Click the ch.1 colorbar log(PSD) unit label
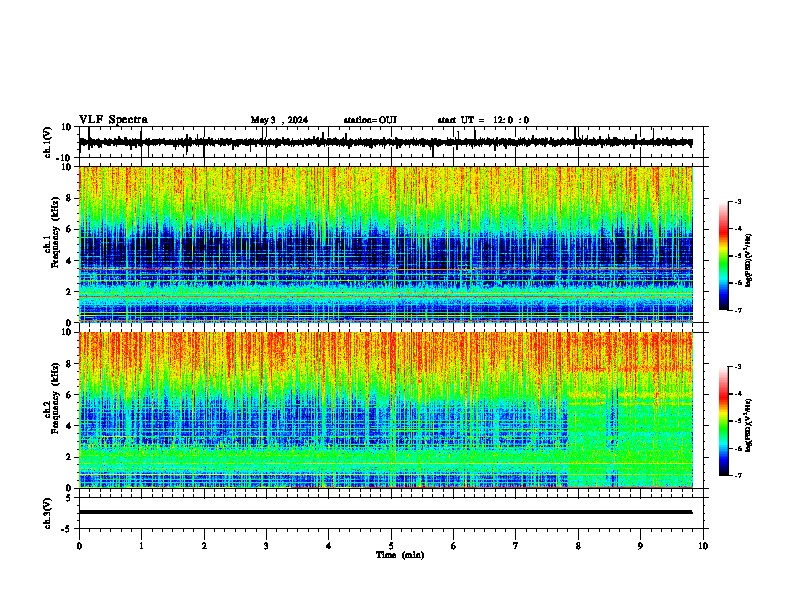 [x=749, y=260]
